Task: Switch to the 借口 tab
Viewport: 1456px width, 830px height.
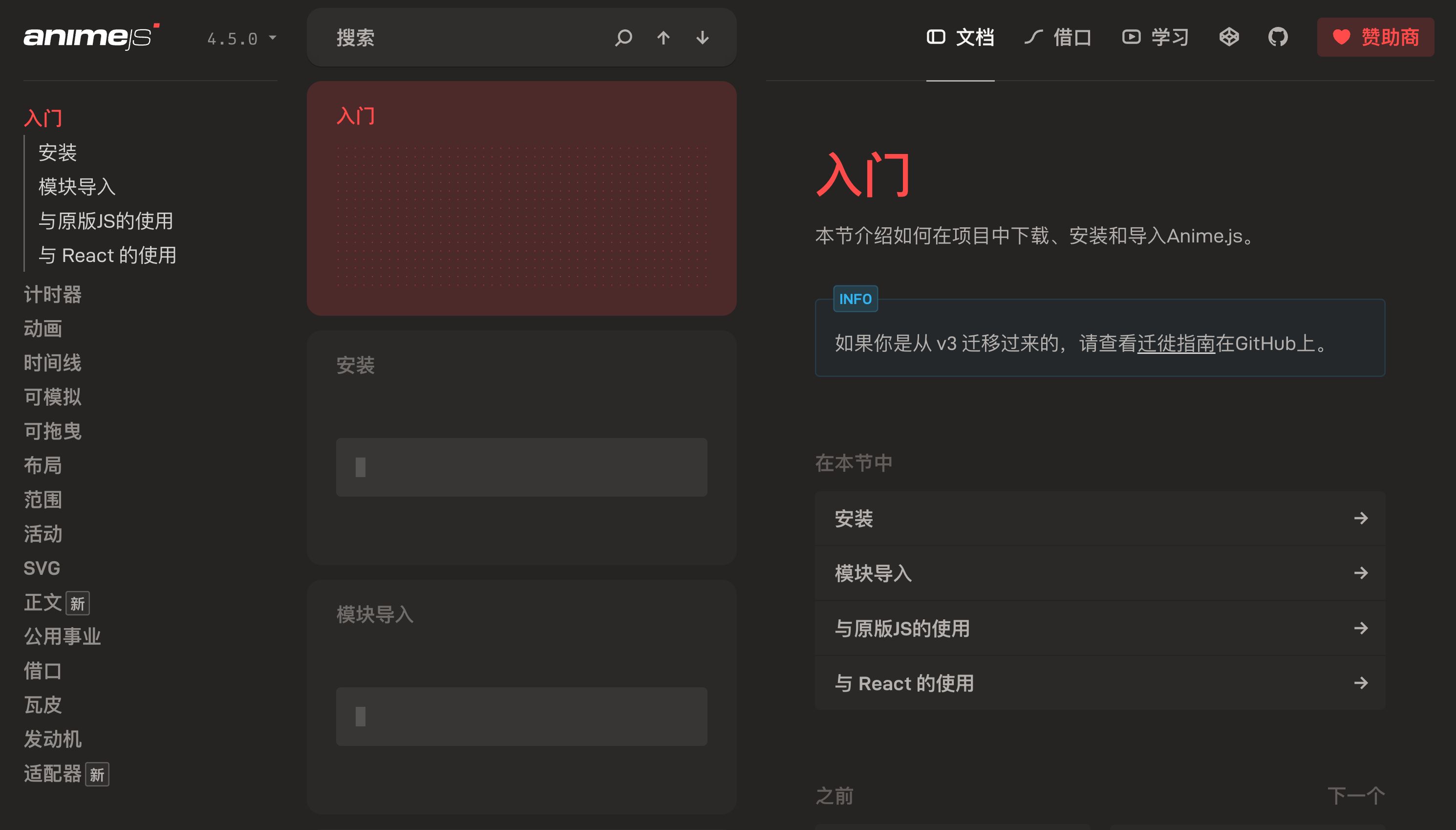Action: 1058,38
